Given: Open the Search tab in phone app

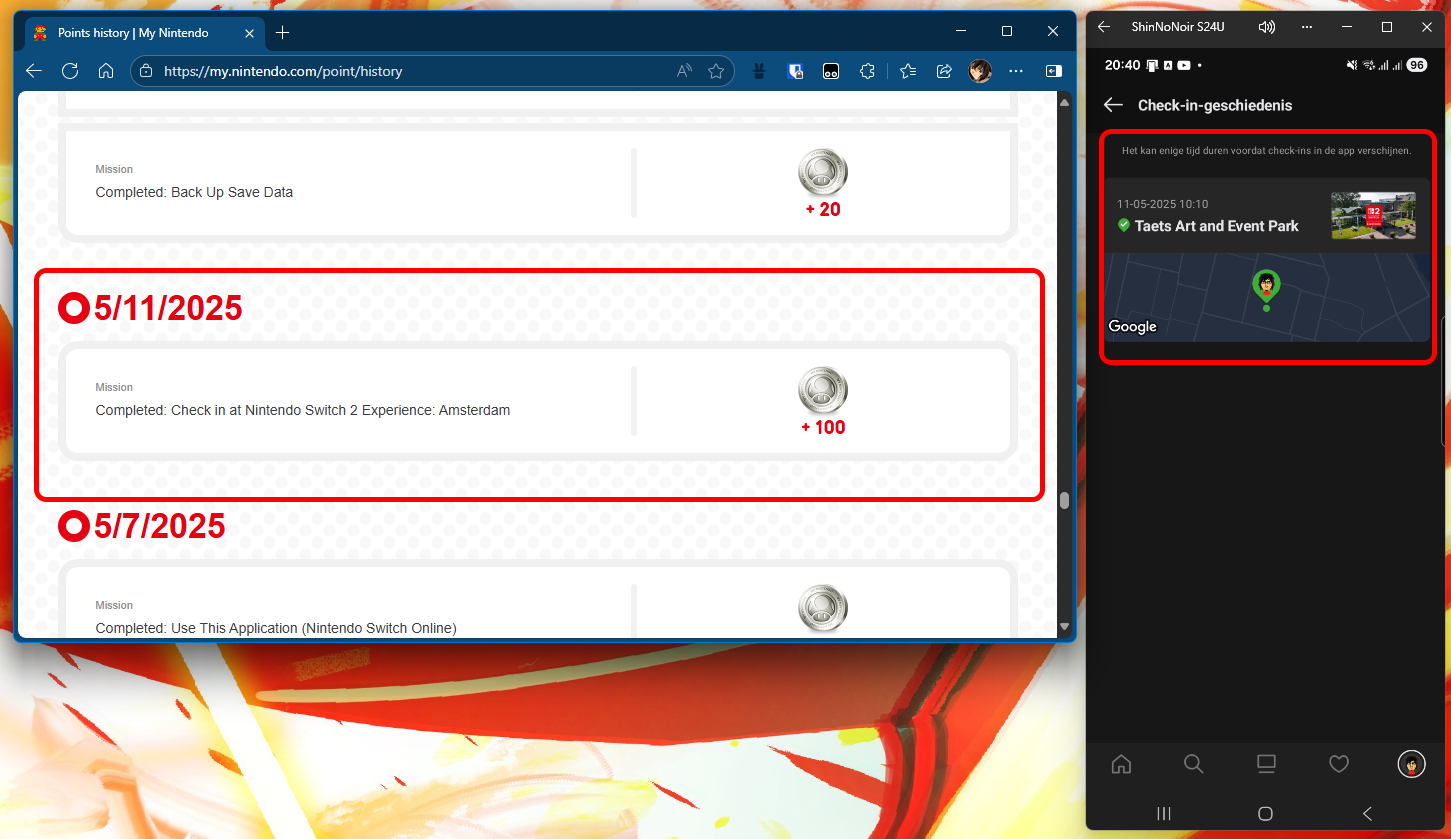Looking at the screenshot, I should 1193,764.
